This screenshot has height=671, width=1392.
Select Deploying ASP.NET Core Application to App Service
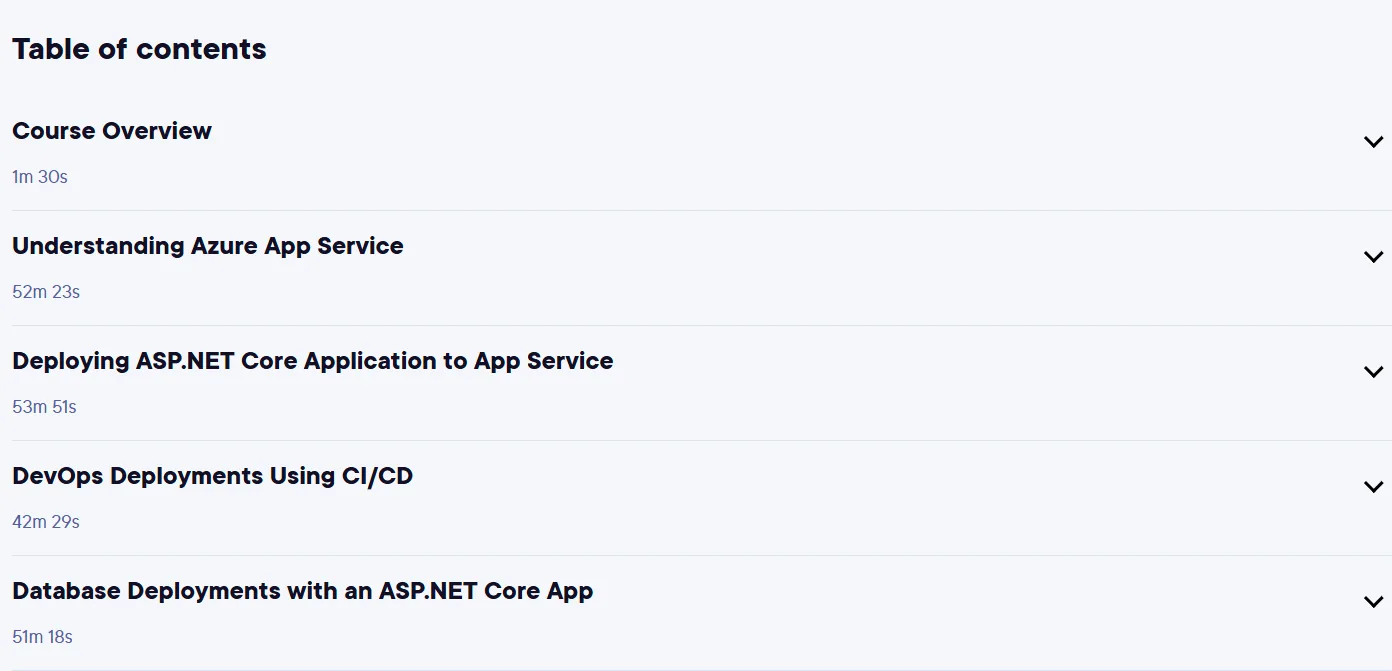coord(313,361)
